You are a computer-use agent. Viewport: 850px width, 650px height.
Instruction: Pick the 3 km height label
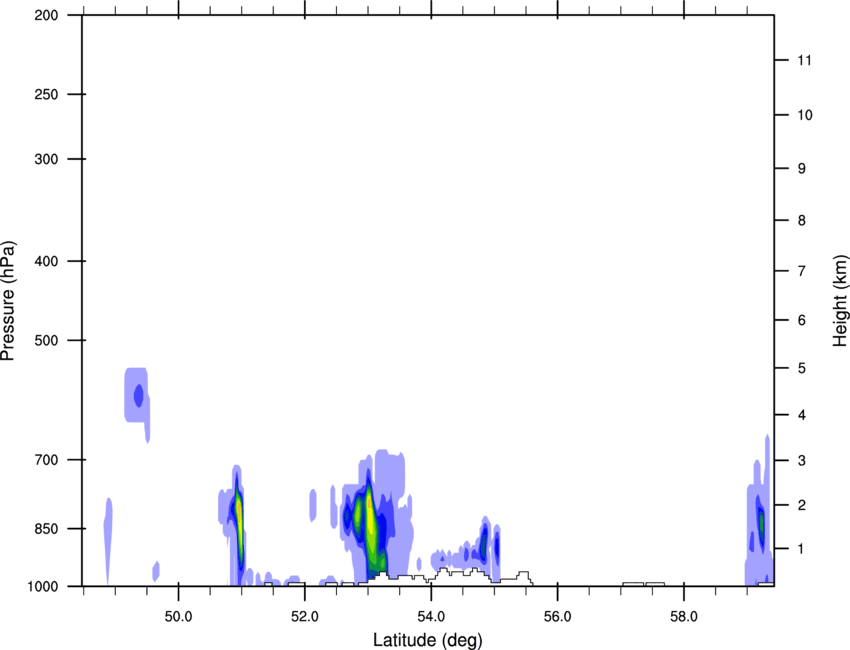pyautogui.click(x=802, y=461)
